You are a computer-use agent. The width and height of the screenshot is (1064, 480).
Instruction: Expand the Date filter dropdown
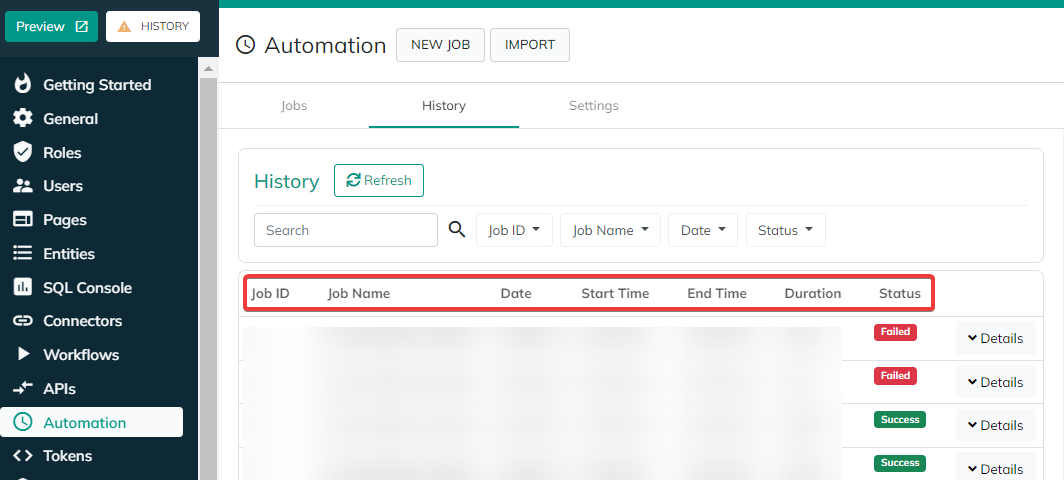(702, 230)
